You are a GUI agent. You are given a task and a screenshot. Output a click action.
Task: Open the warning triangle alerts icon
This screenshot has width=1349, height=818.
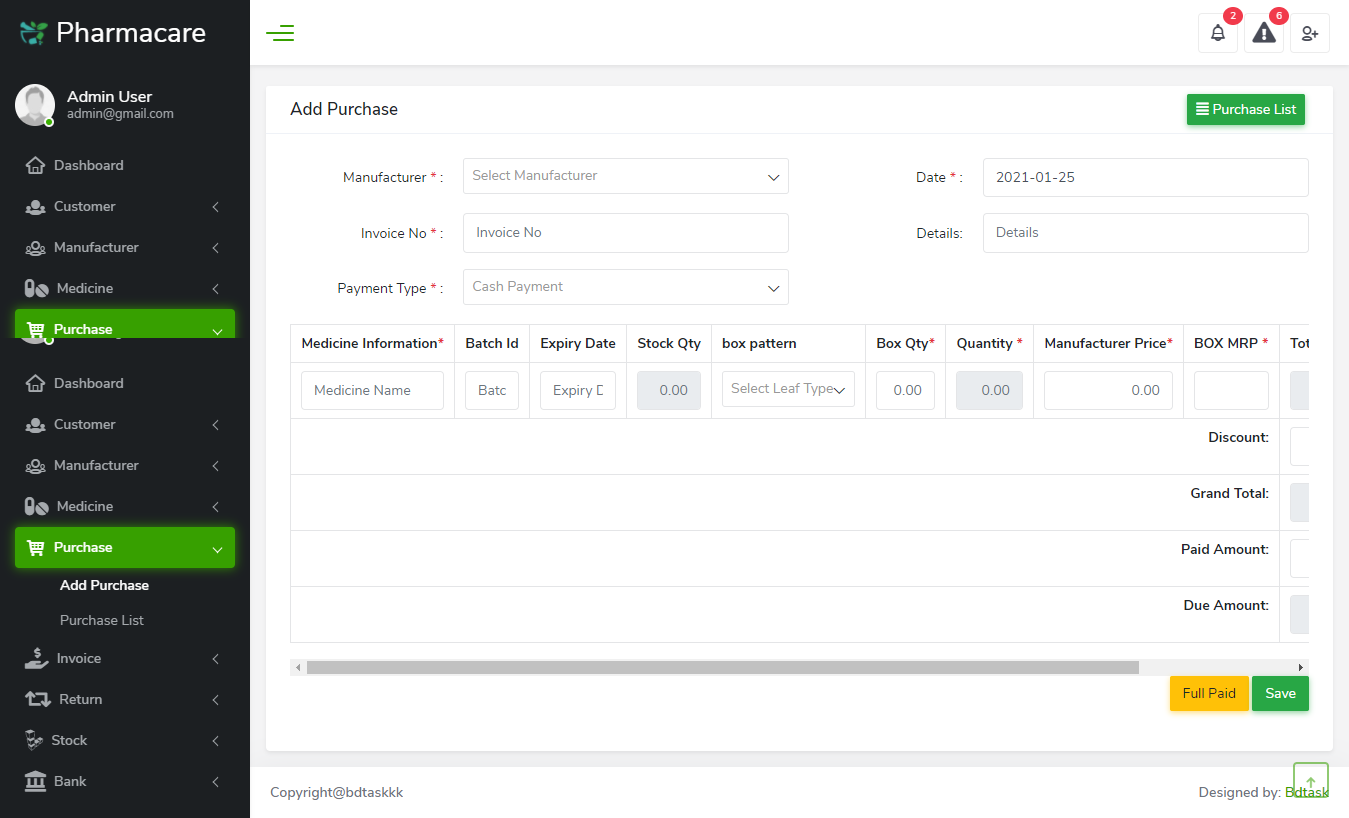point(1264,33)
